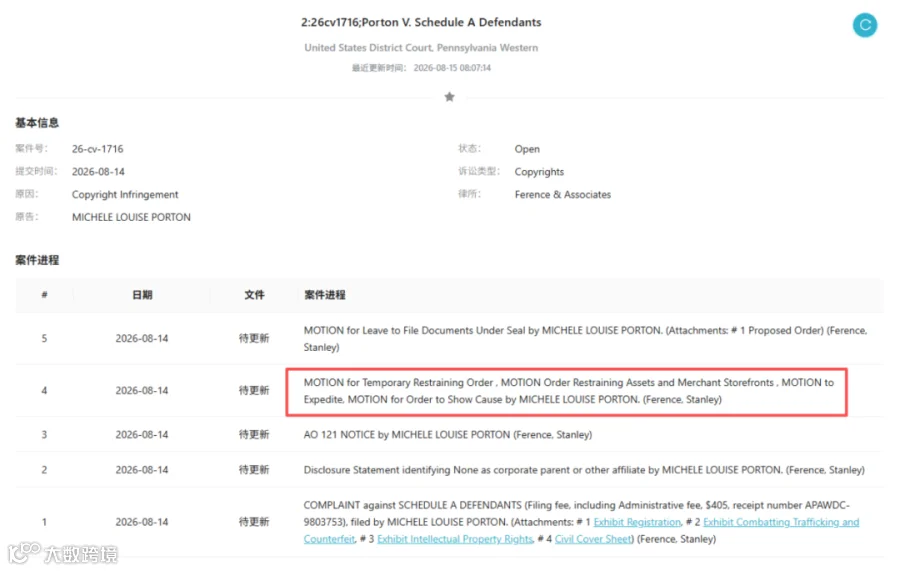Click the 文件 column header
The width and height of the screenshot is (900, 571).
click(x=254, y=295)
